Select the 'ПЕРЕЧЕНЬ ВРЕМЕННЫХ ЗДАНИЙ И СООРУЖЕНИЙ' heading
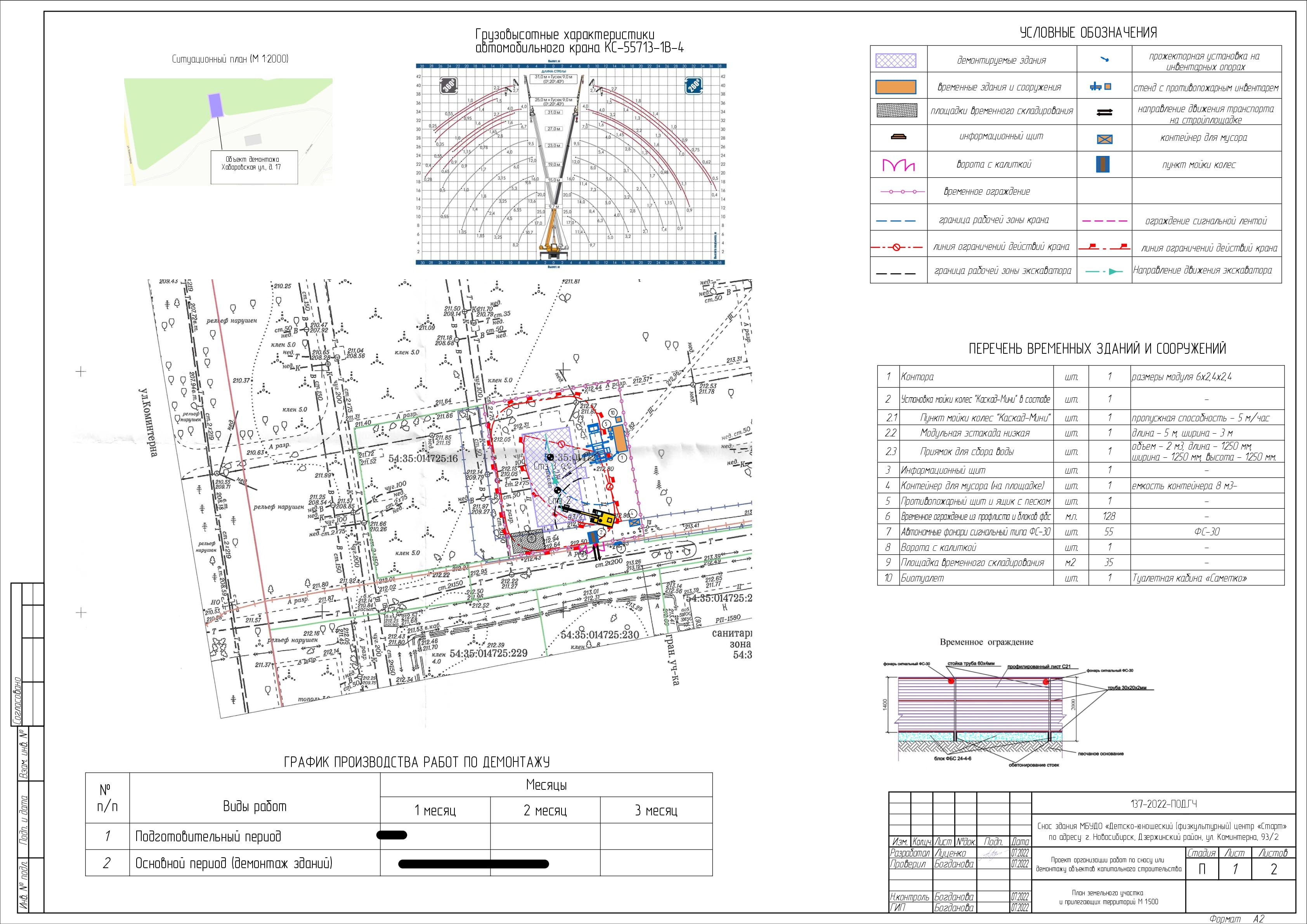This screenshot has height=924, width=1307. click(1097, 349)
